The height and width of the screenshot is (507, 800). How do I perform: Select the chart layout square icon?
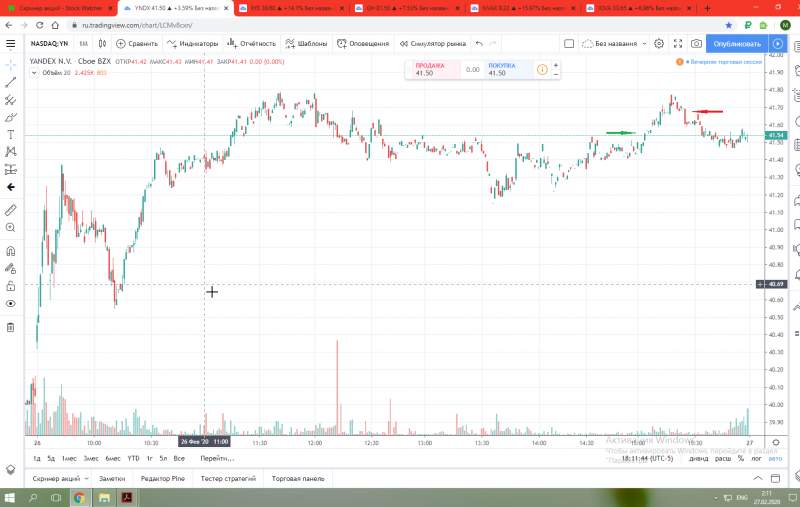(x=569, y=44)
